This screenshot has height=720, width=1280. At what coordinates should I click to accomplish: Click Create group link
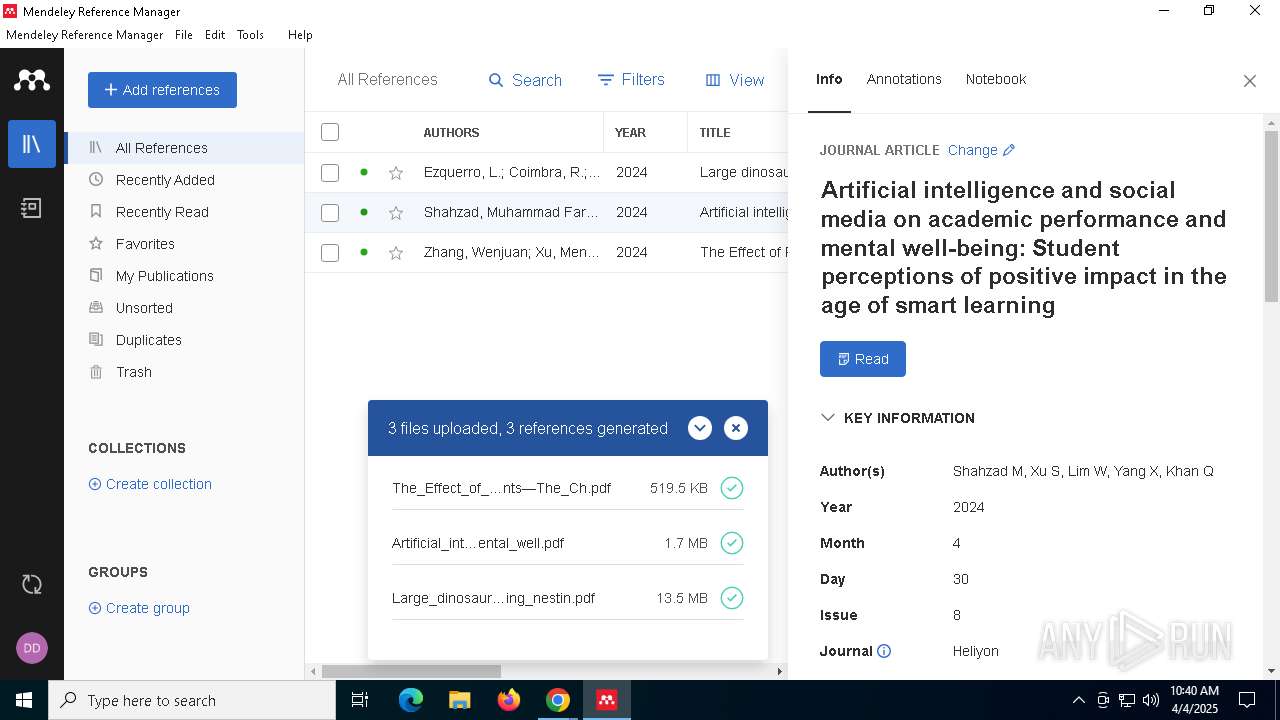tap(139, 608)
